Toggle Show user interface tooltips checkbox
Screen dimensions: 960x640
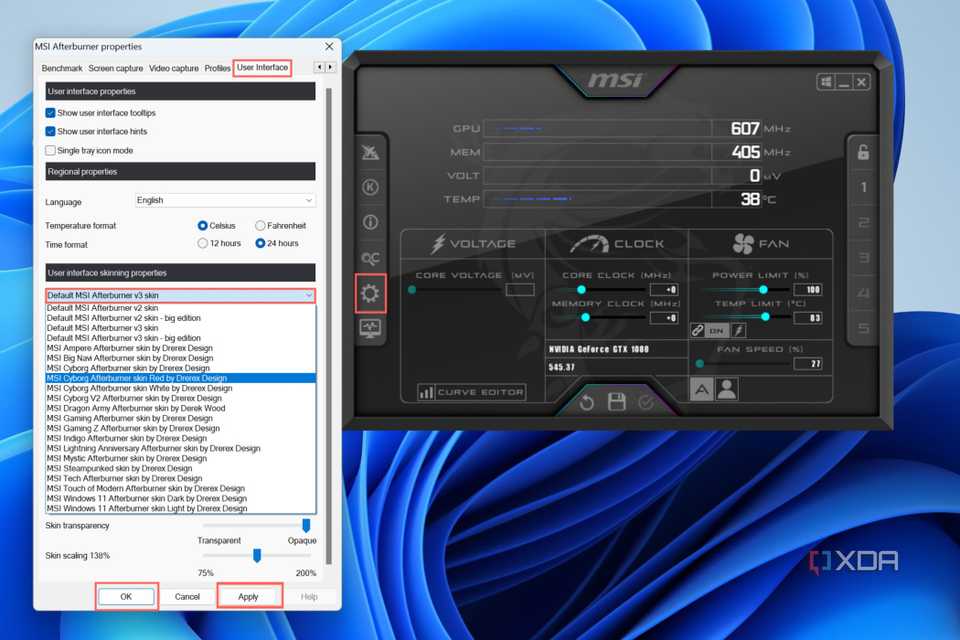point(50,113)
